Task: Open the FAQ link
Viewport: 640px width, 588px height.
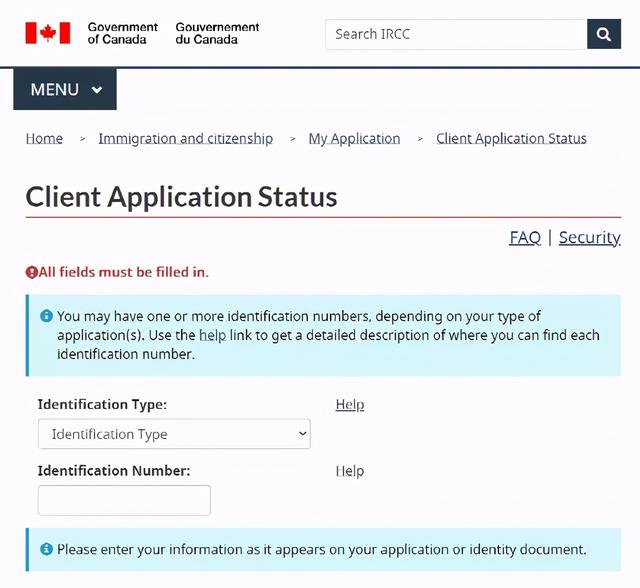Action: [x=524, y=237]
